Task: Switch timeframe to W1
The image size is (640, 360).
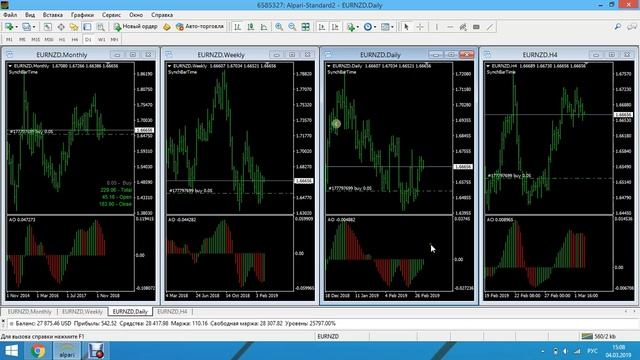Action: (x=102, y=40)
